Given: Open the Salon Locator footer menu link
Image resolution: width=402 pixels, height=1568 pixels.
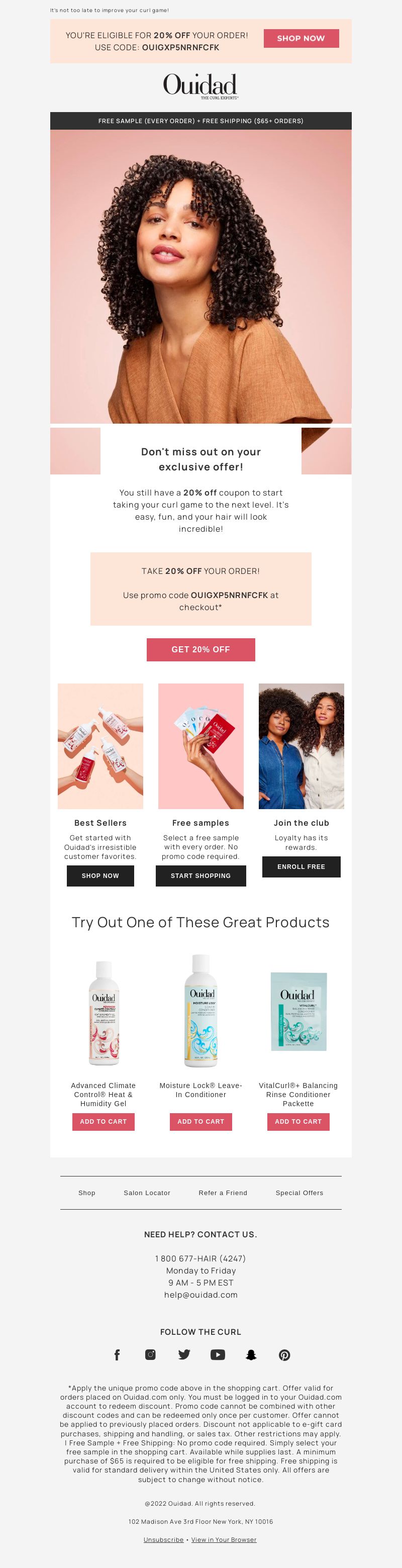Looking at the screenshot, I should (x=147, y=1193).
